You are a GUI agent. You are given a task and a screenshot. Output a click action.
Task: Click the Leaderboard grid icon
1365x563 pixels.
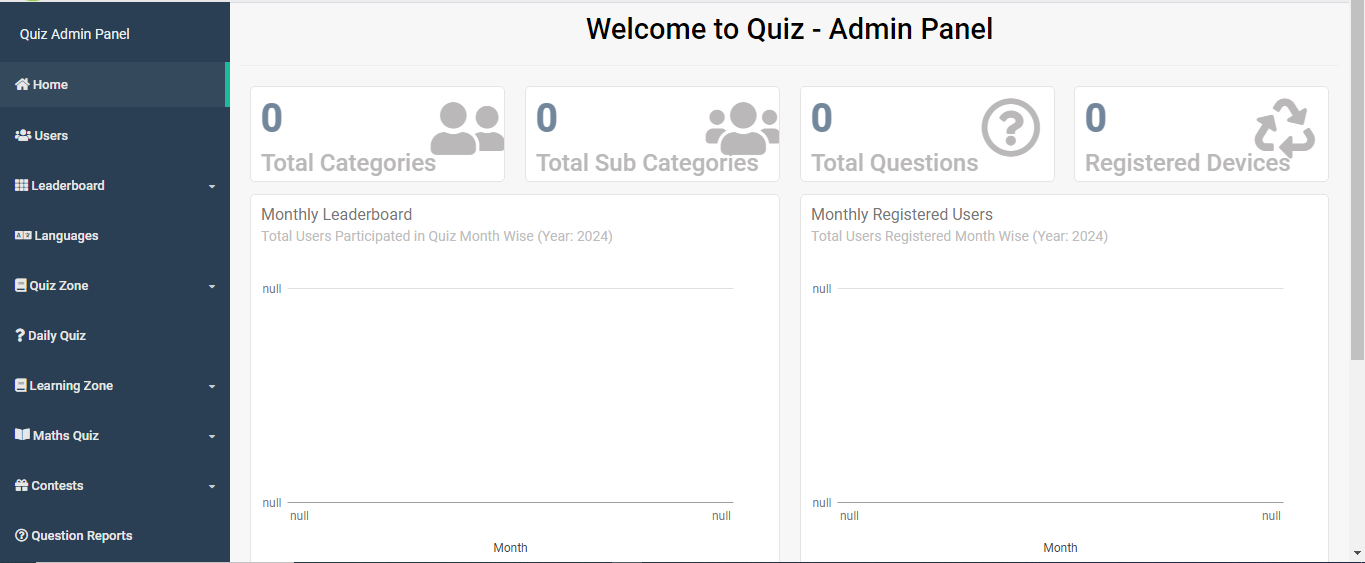[21, 185]
